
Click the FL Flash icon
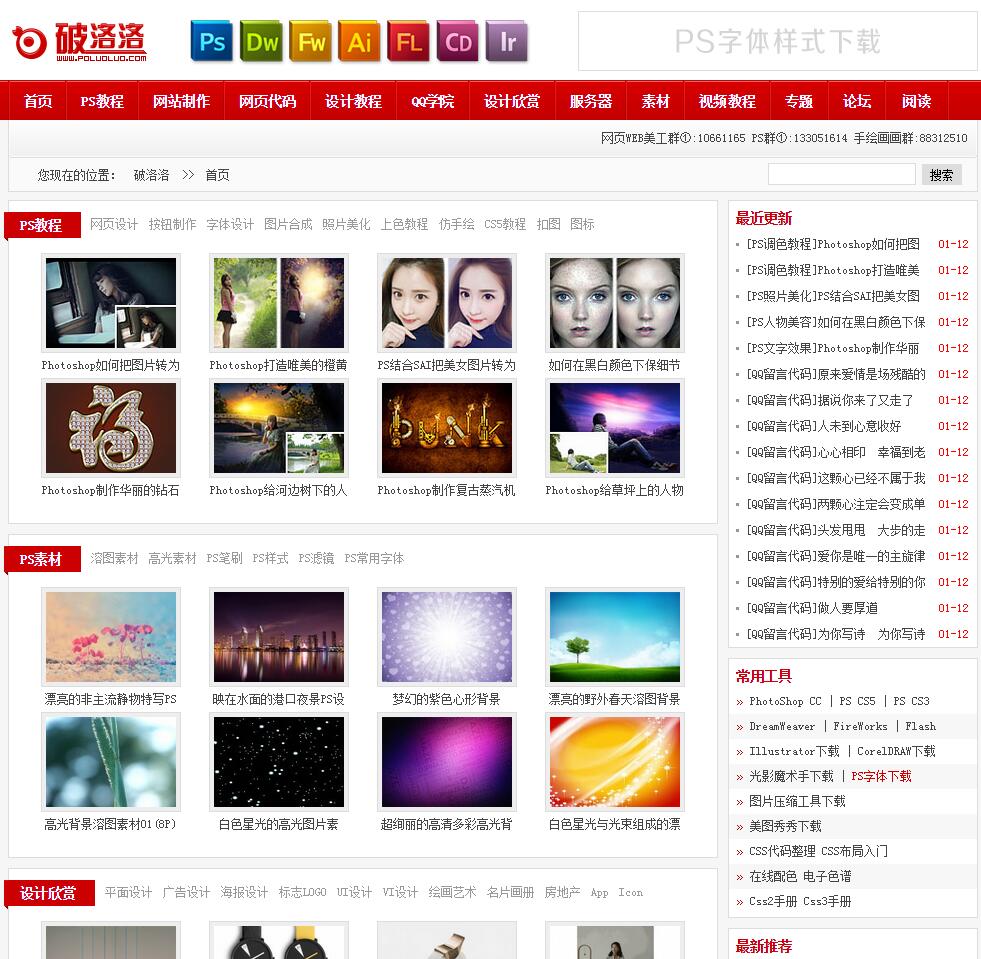point(409,41)
